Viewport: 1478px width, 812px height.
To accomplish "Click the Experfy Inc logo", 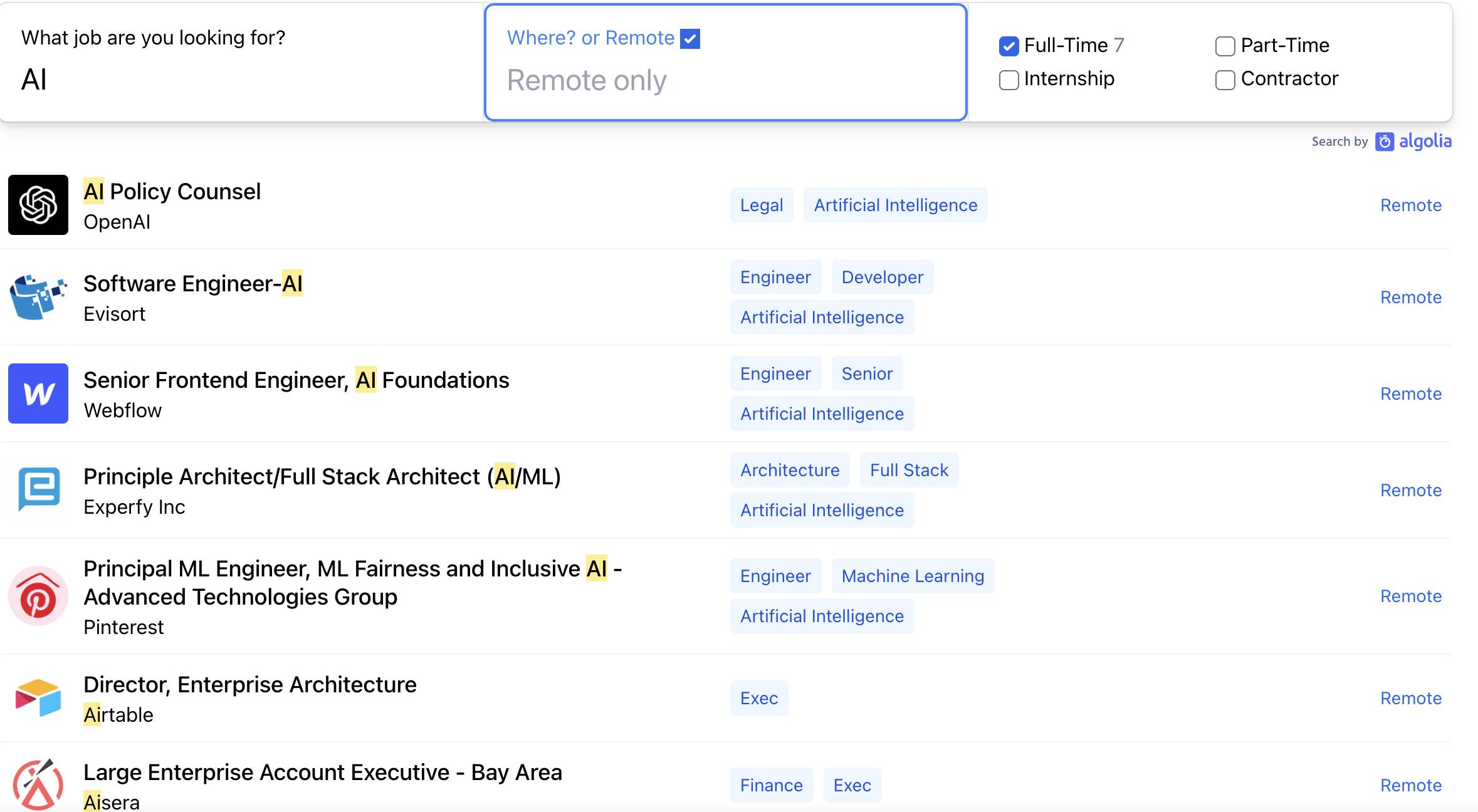I will (38, 489).
